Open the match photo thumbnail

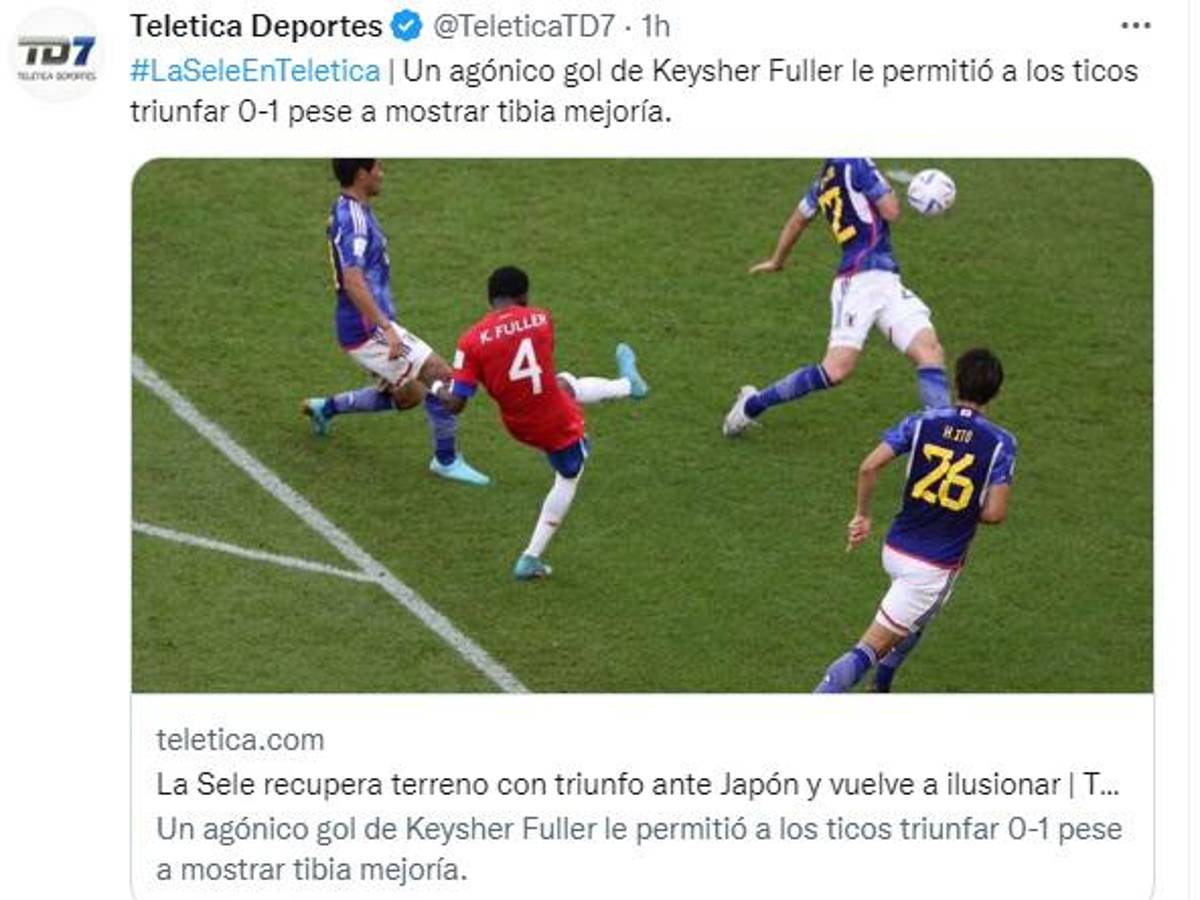642,425
